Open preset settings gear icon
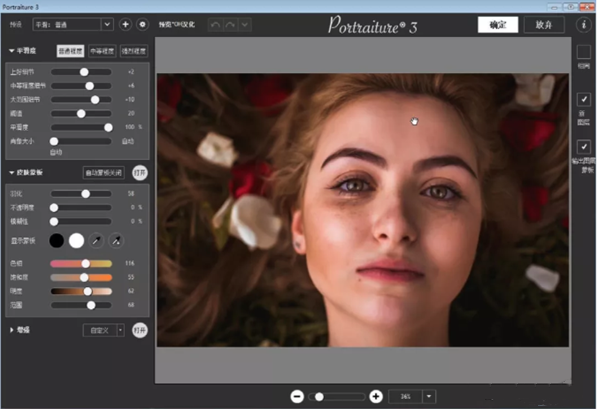Viewport: 598px width, 409px height. click(x=142, y=24)
